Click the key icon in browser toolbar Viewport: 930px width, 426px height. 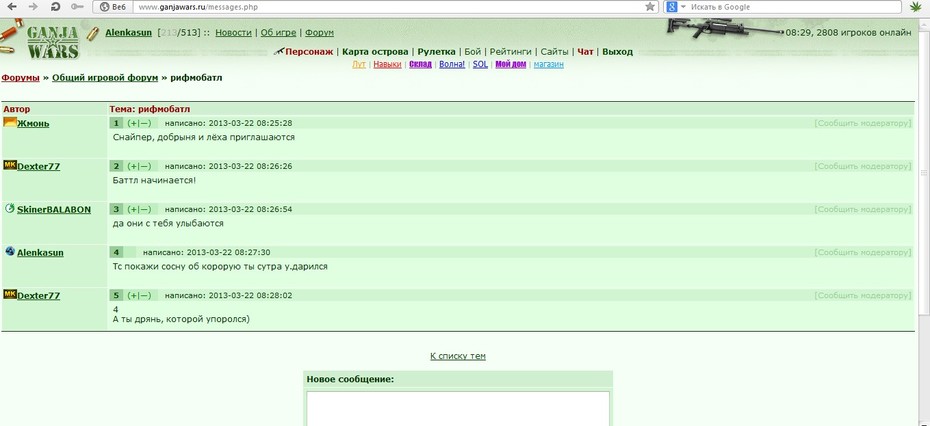coord(77,7)
